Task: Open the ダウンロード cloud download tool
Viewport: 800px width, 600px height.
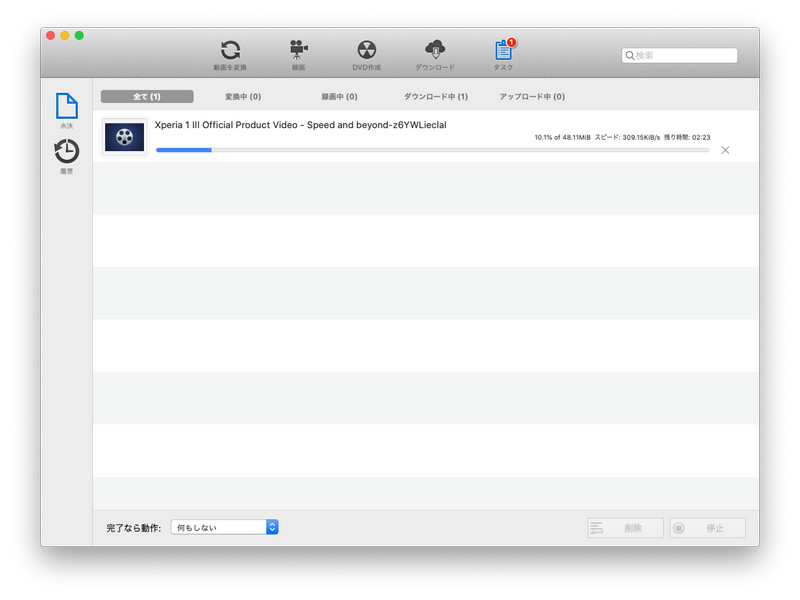Action: click(x=435, y=55)
